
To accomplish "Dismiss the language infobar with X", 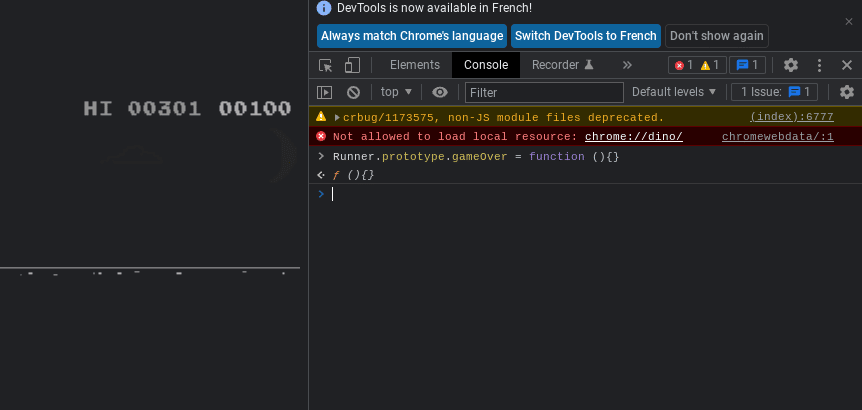I will pyautogui.click(x=849, y=21).
